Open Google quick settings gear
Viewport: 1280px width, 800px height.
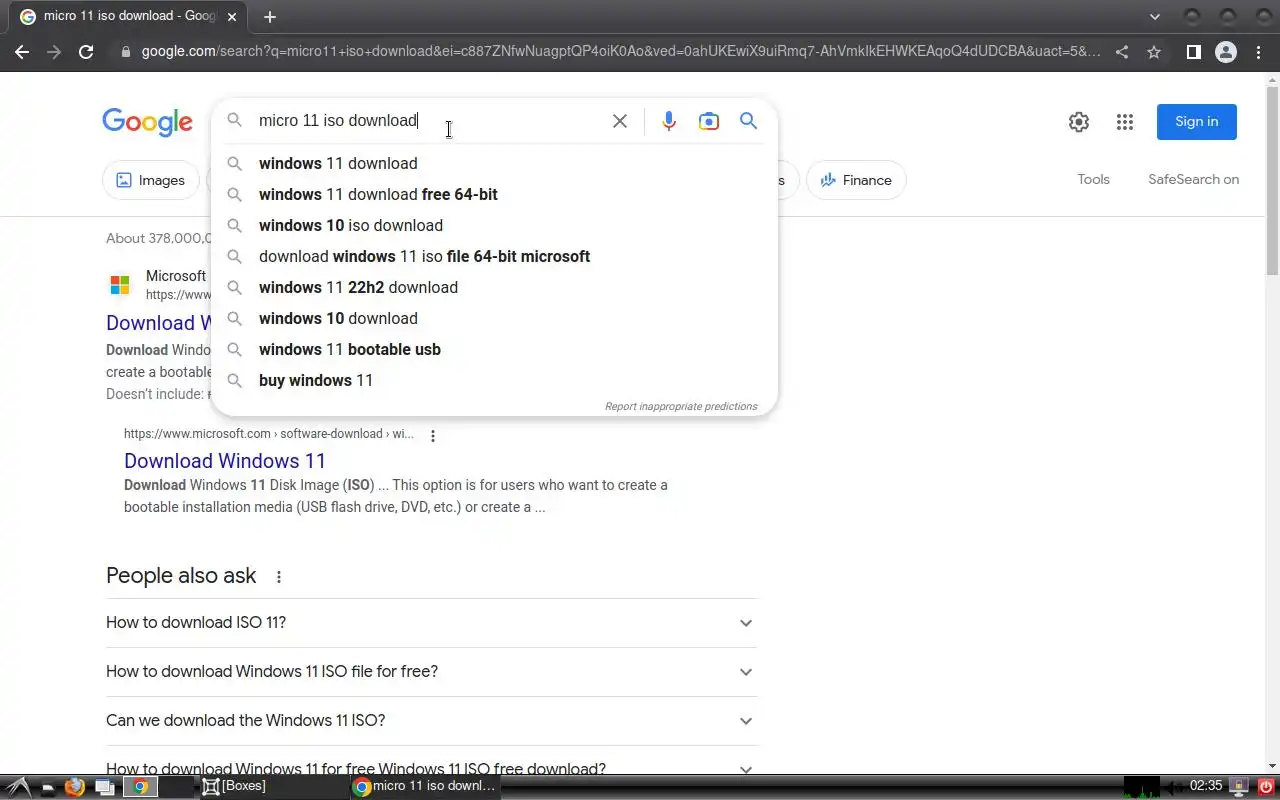tap(1079, 122)
